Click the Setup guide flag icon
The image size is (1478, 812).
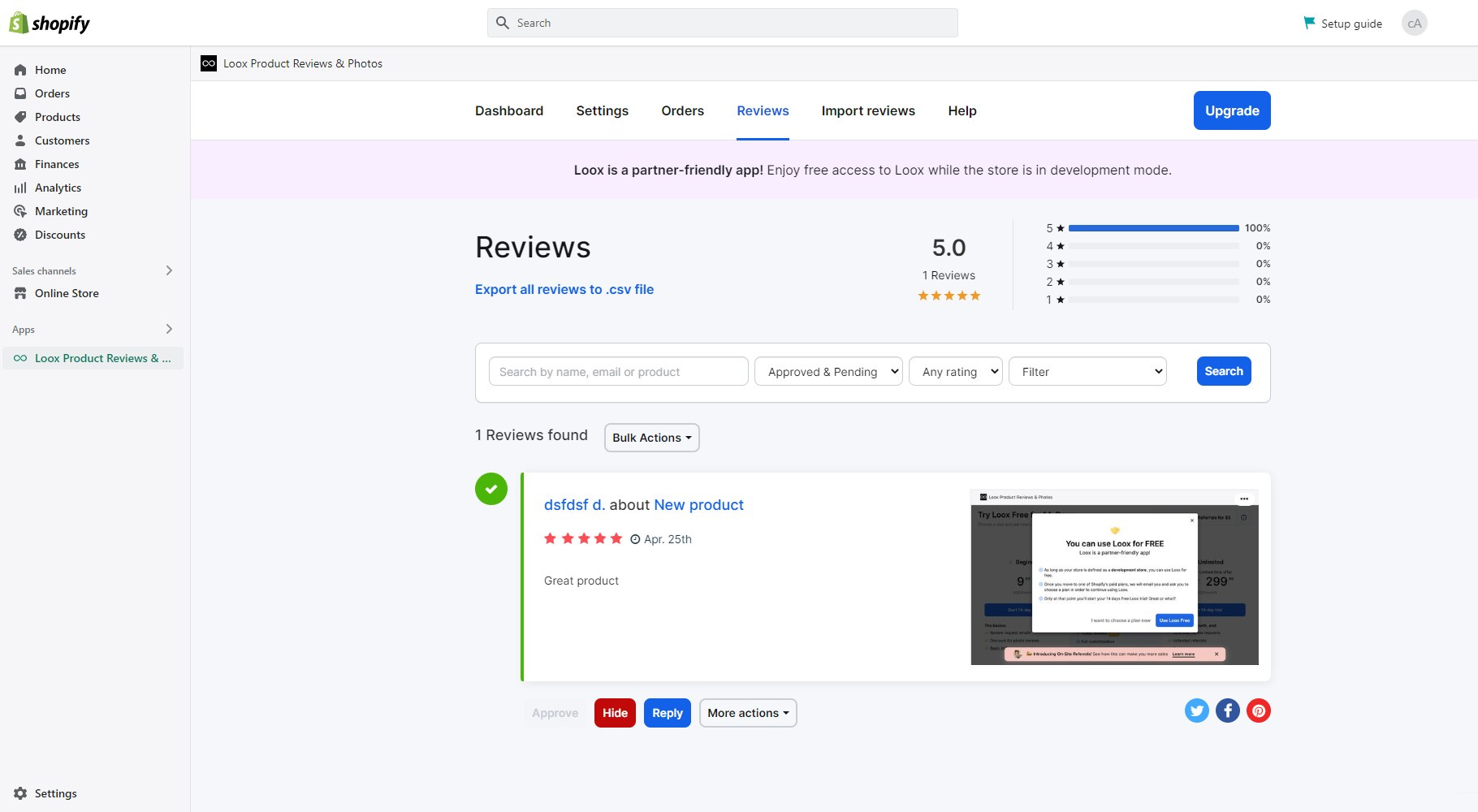1309,23
